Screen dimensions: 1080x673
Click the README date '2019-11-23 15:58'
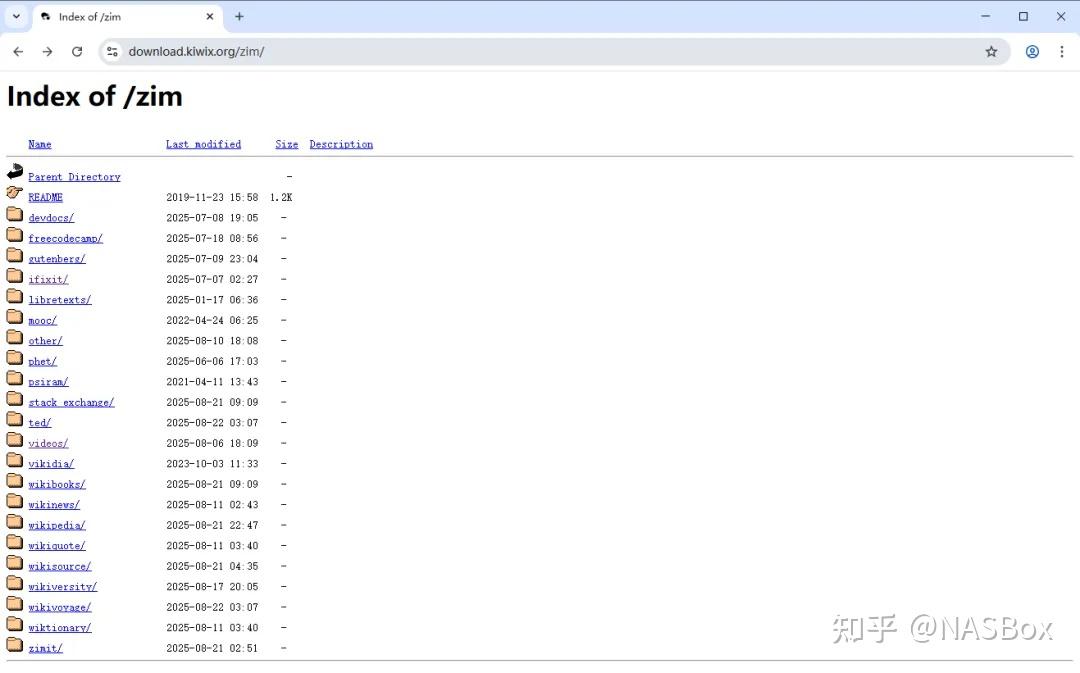212,197
